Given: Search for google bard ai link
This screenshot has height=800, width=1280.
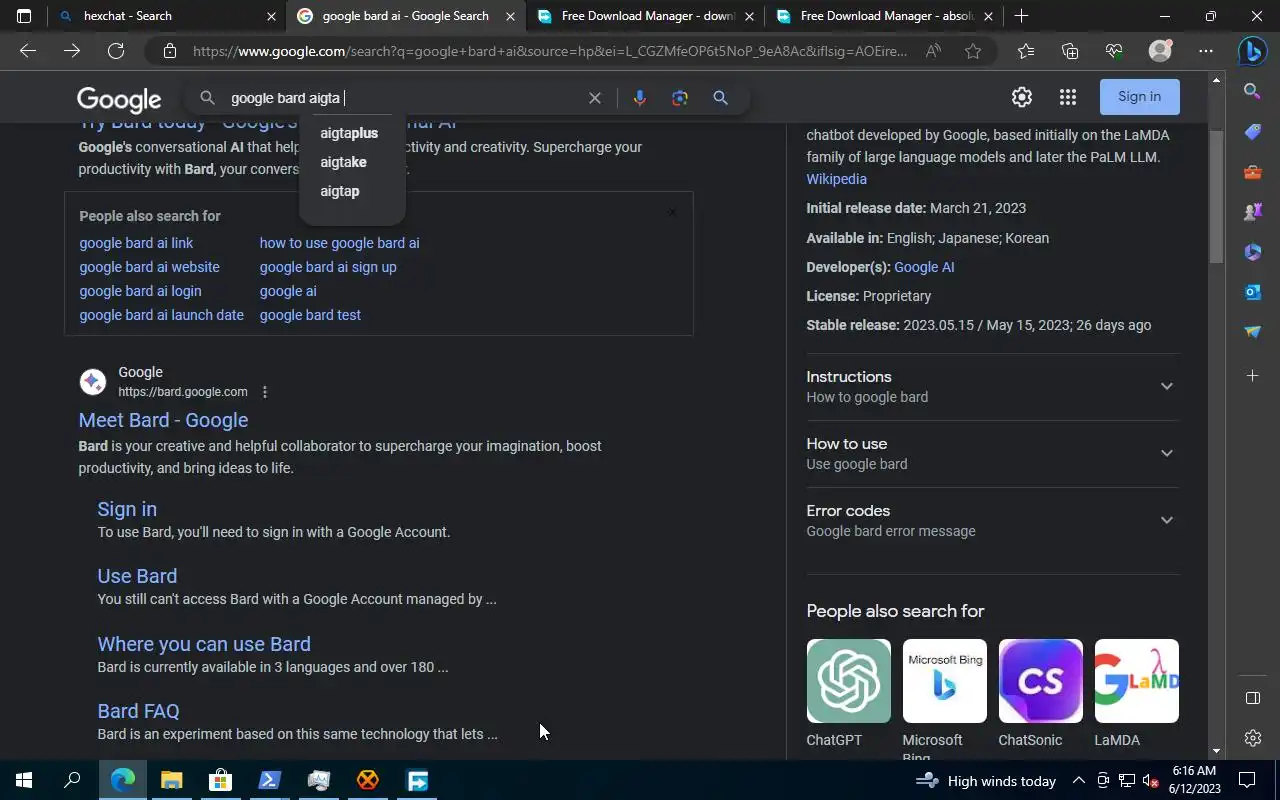Looking at the screenshot, I should [x=136, y=243].
